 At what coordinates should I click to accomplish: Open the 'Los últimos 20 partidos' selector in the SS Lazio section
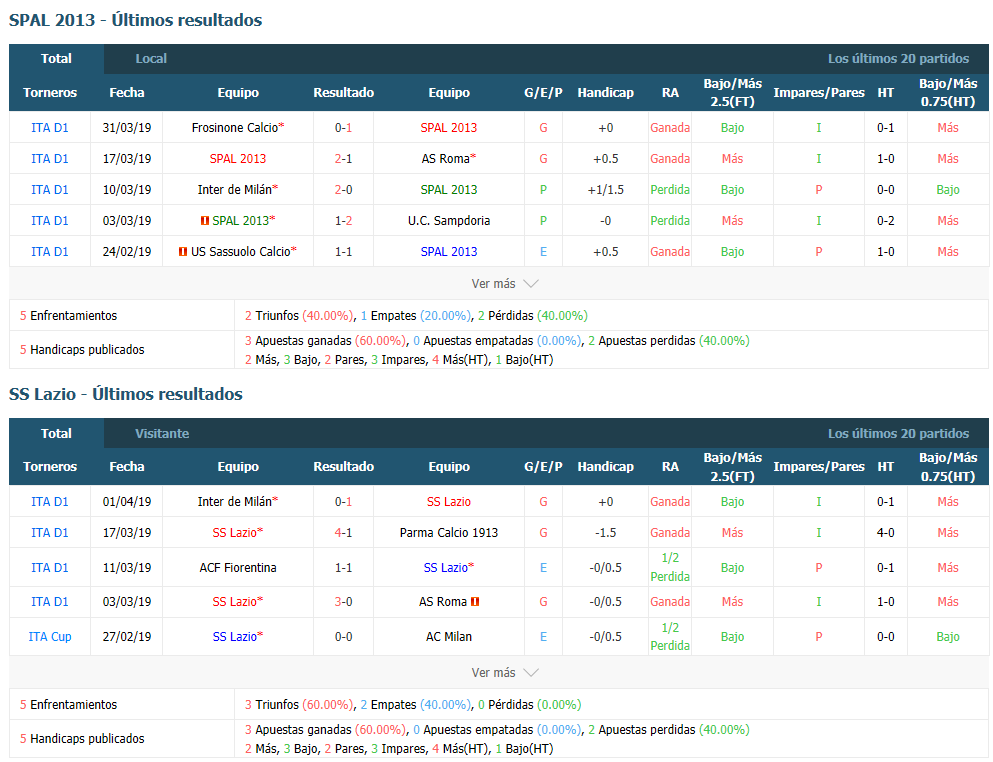(898, 434)
